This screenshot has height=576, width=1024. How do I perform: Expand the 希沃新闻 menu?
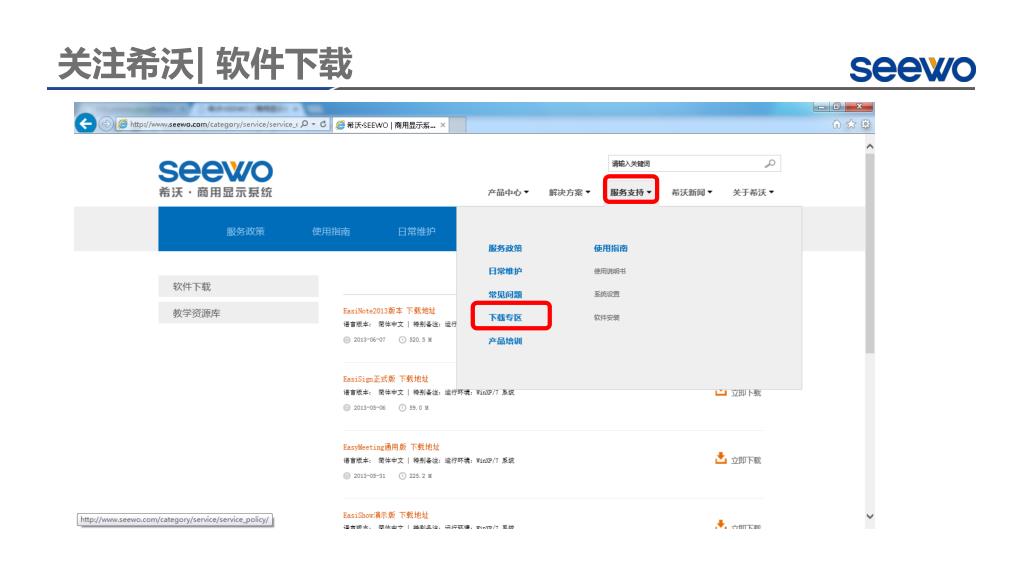click(x=692, y=193)
